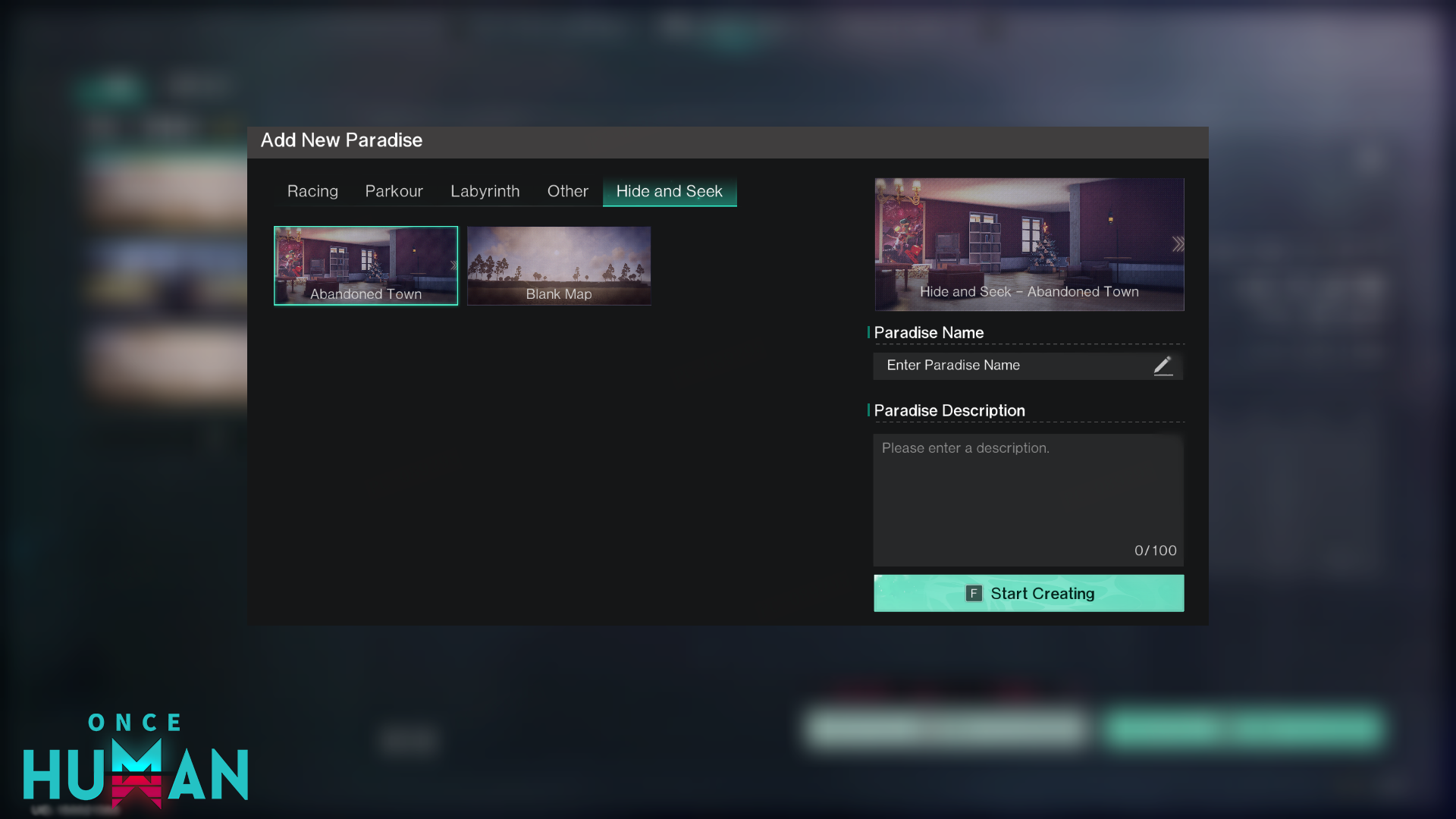Expand the map preview via the double-arrow icon
The height and width of the screenshot is (819, 1456).
pyautogui.click(x=1176, y=243)
